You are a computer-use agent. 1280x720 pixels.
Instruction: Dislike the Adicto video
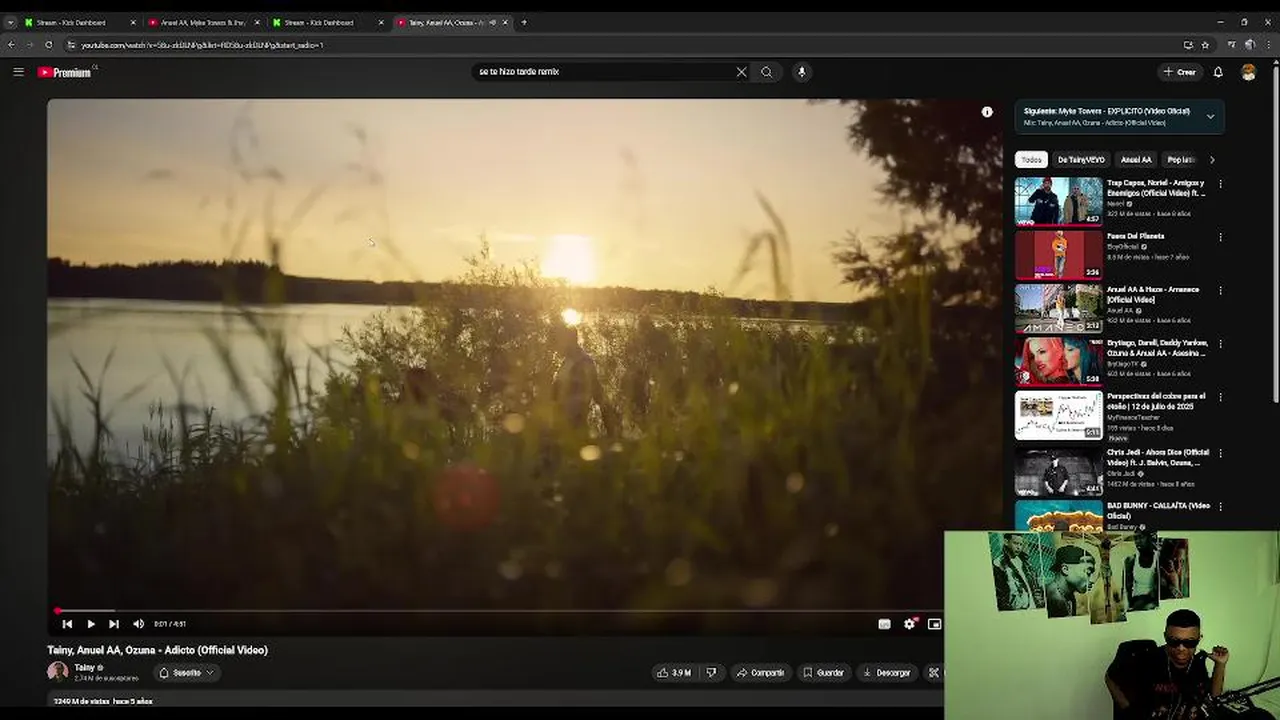click(x=711, y=673)
